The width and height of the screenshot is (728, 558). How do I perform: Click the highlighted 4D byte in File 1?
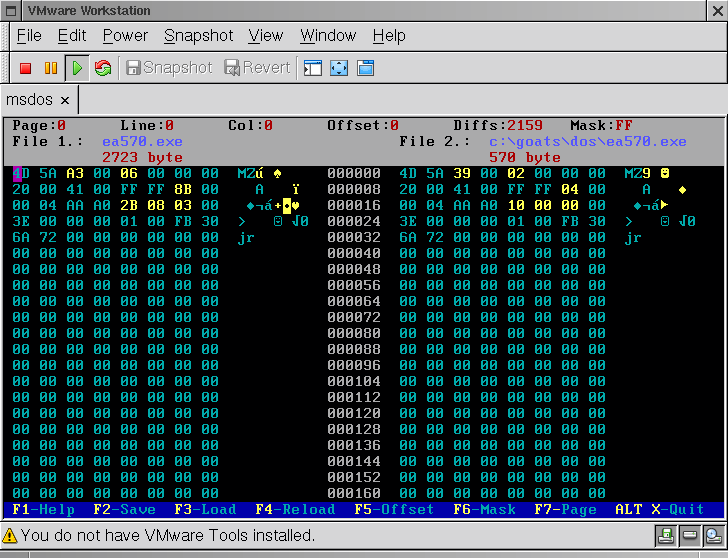point(21,174)
